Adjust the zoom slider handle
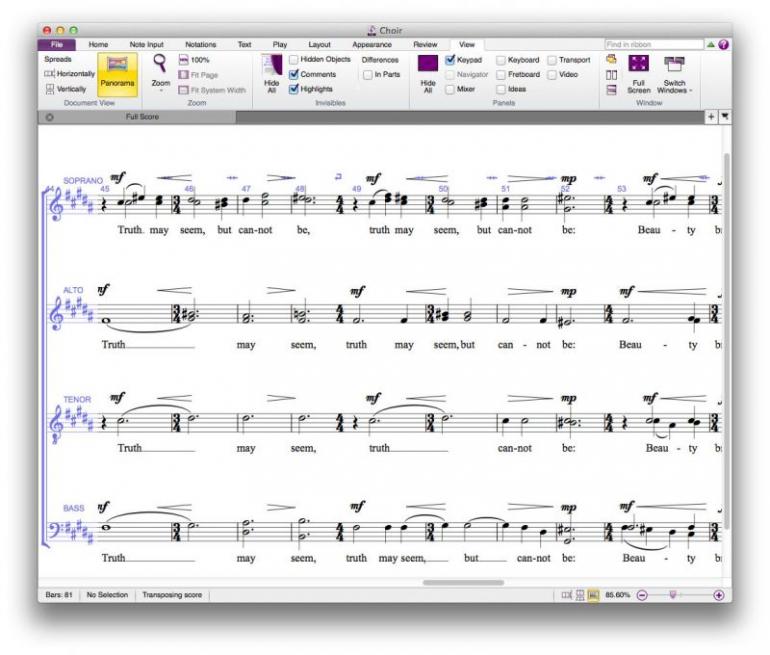770x655 pixels. pyautogui.click(x=673, y=595)
